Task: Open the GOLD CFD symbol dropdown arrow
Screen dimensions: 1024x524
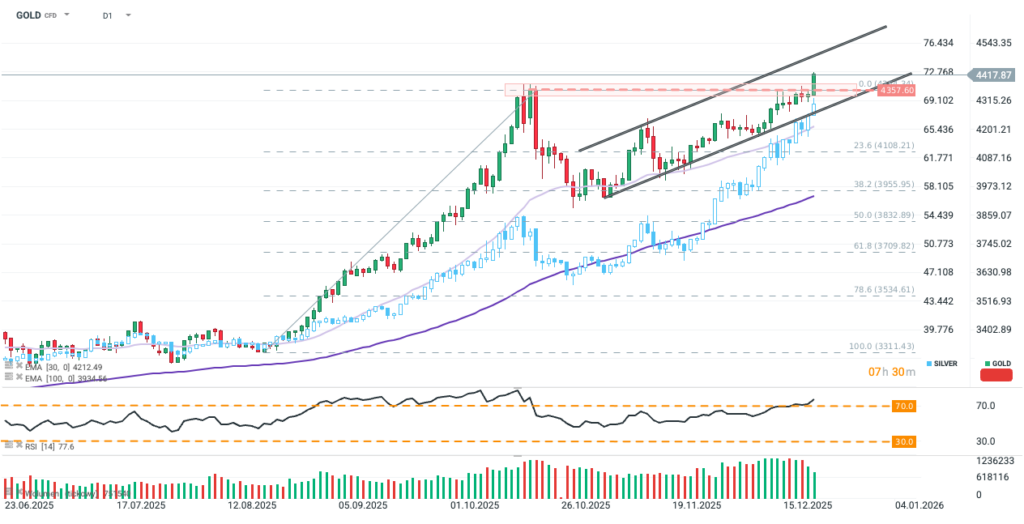Action: pos(68,16)
